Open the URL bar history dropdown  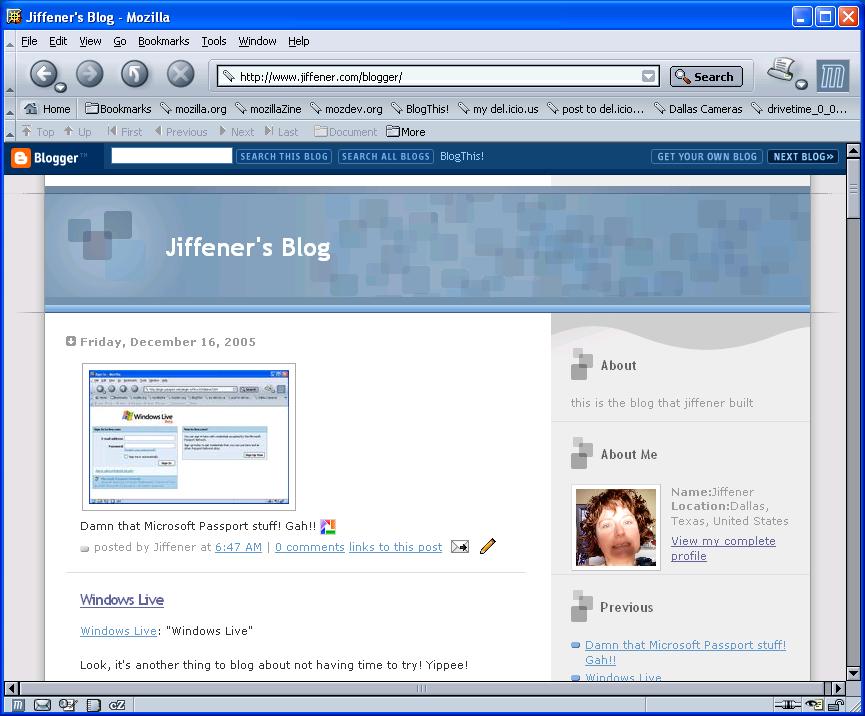click(x=649, y=76)
